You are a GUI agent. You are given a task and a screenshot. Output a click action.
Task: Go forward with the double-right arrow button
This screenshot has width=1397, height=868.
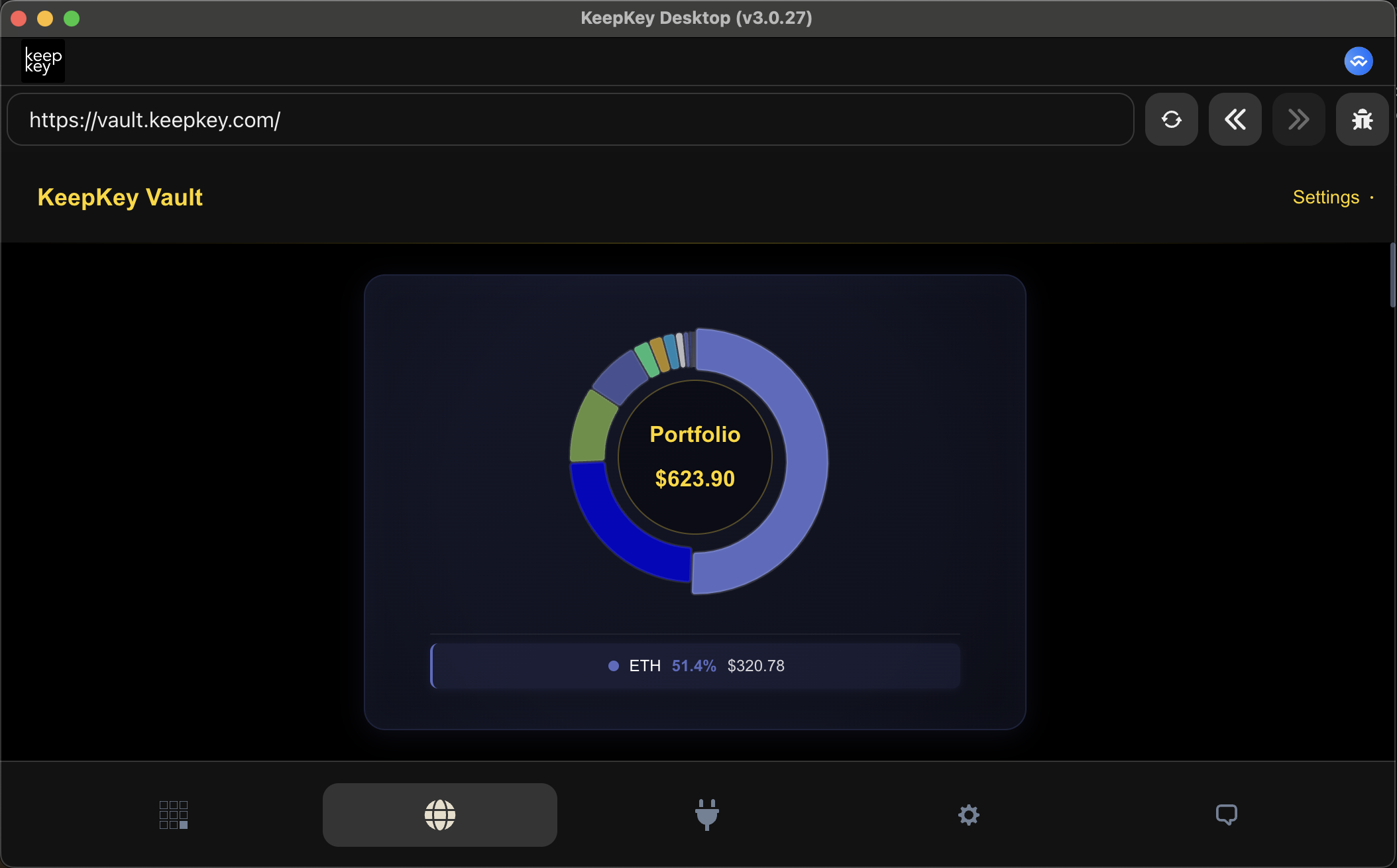click(x=1298, y=119)
